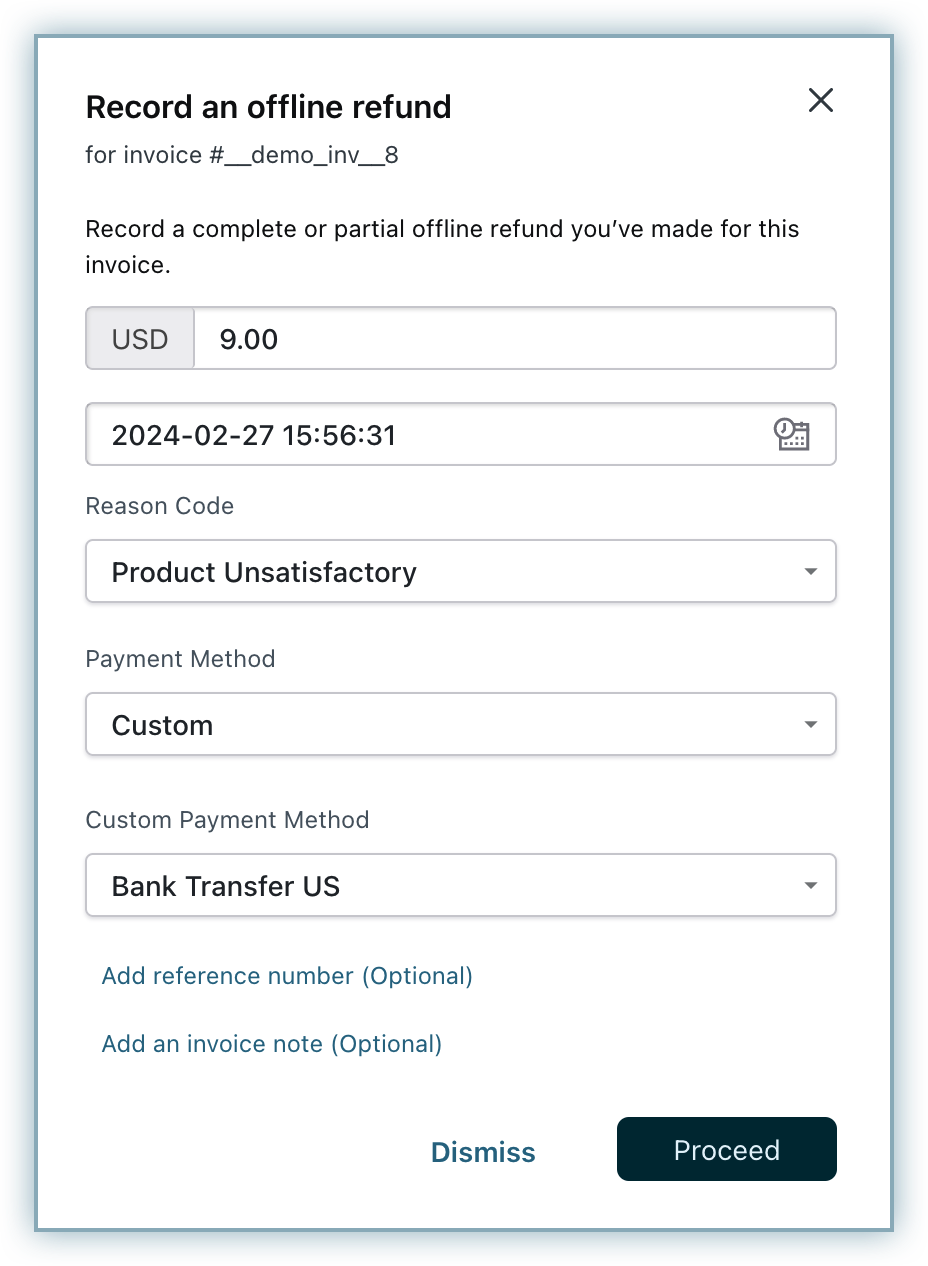
Task: Click the Custom Payment Method field label
Action: (227, 820)
